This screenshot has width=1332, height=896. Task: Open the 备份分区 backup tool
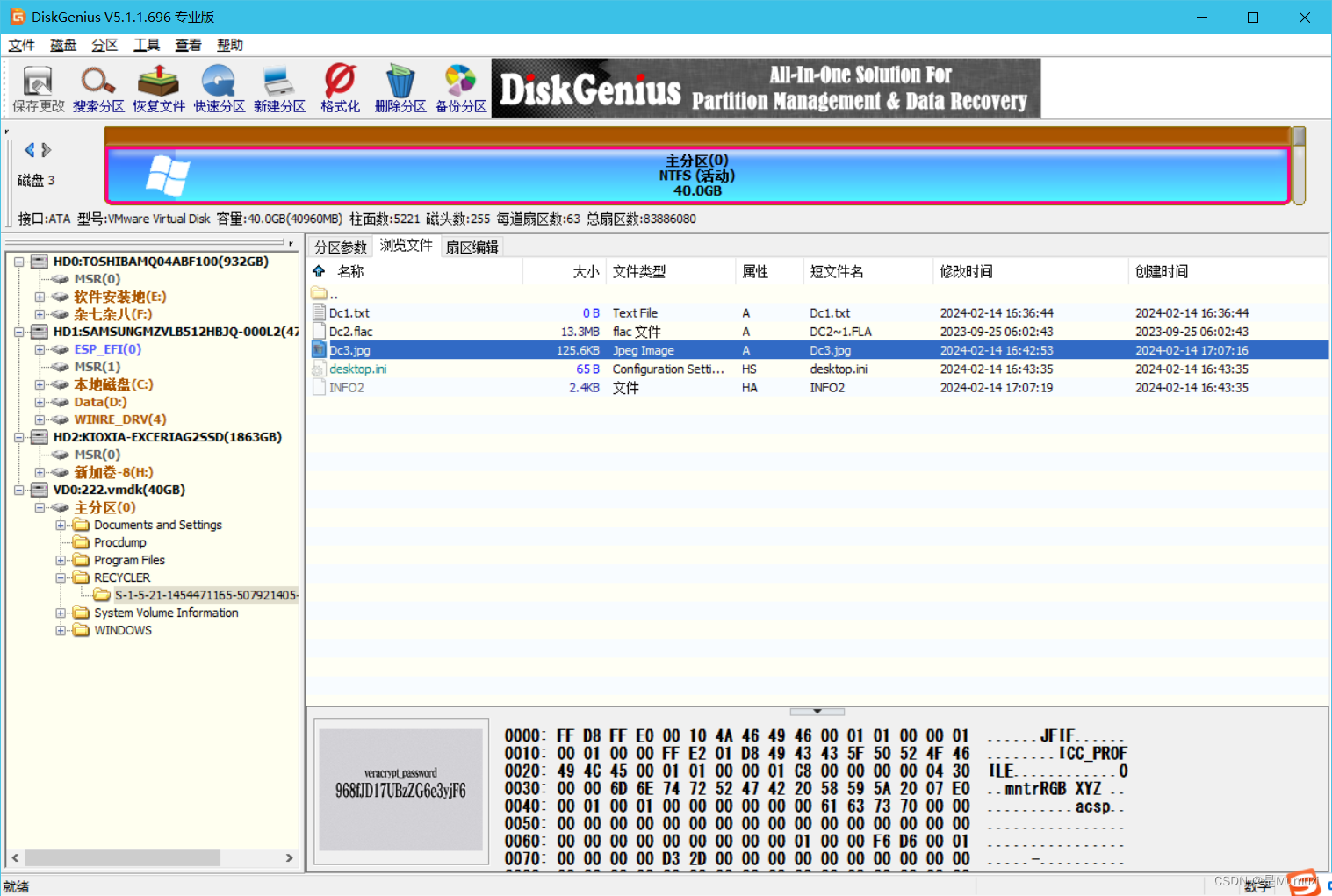(460, 87)
